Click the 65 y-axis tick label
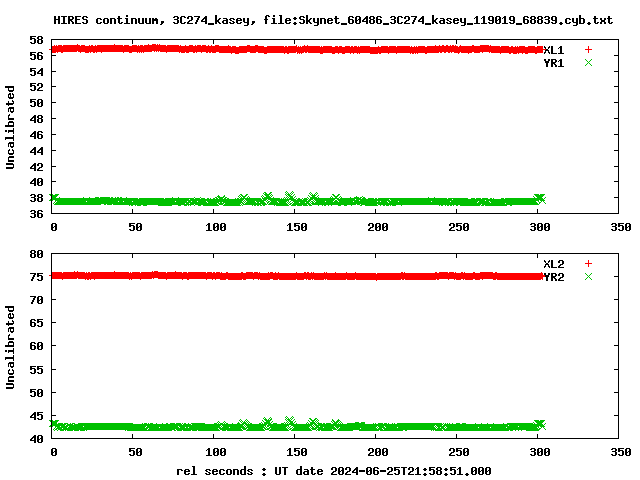 (36, 323)
